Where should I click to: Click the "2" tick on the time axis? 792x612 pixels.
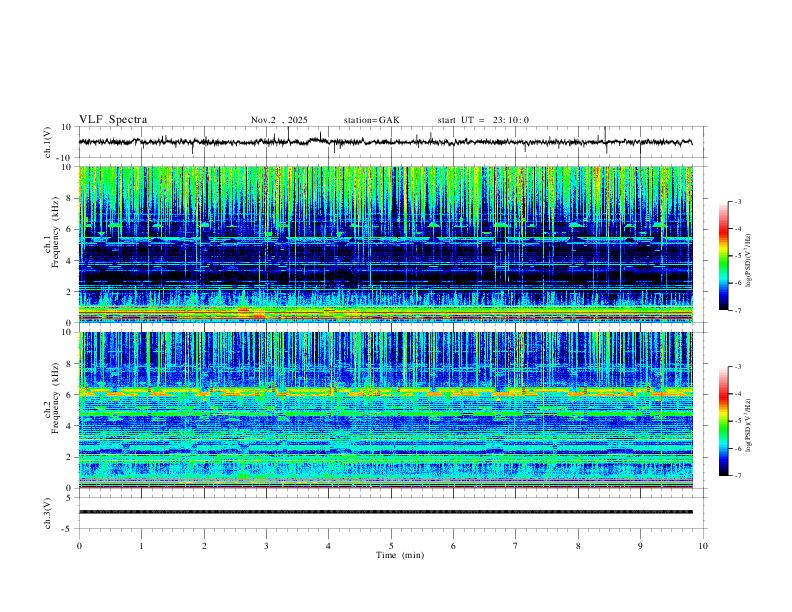pyautogui.click(x=204, y=546)
